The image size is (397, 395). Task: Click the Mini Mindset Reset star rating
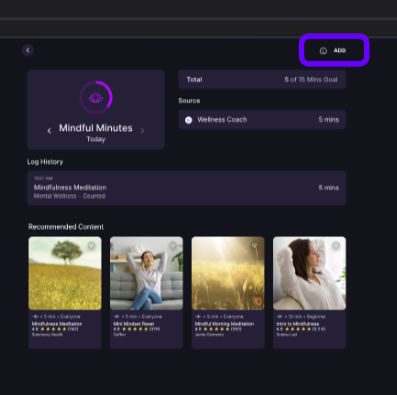[x=135, y=329]
